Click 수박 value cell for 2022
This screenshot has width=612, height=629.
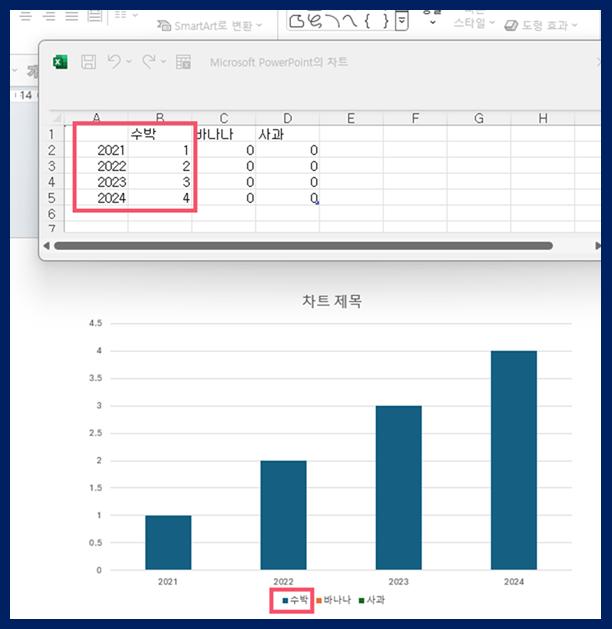click(x=160, y=166)
